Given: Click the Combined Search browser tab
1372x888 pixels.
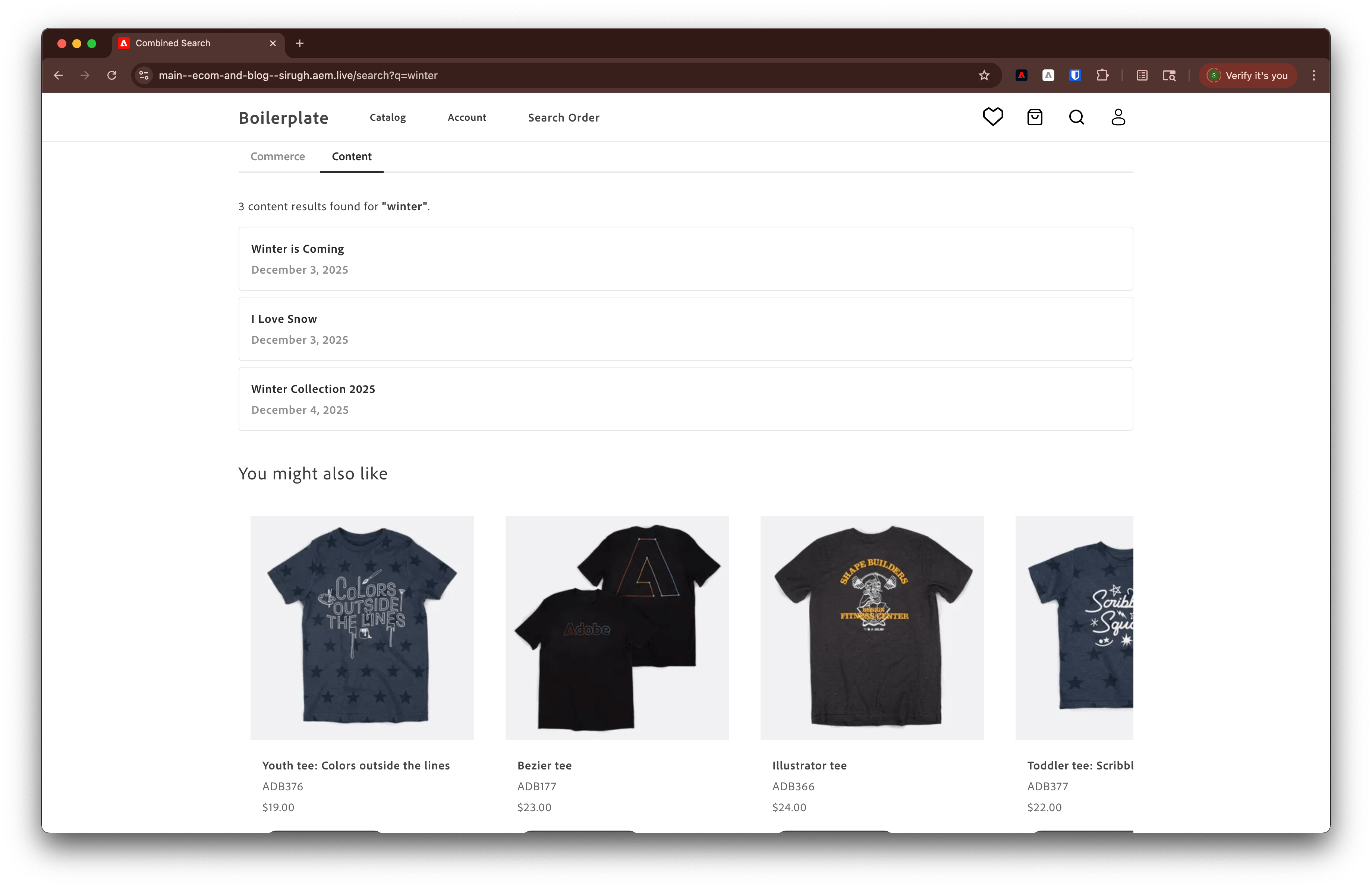Looking at the screenshot, I should click(173, 42).
